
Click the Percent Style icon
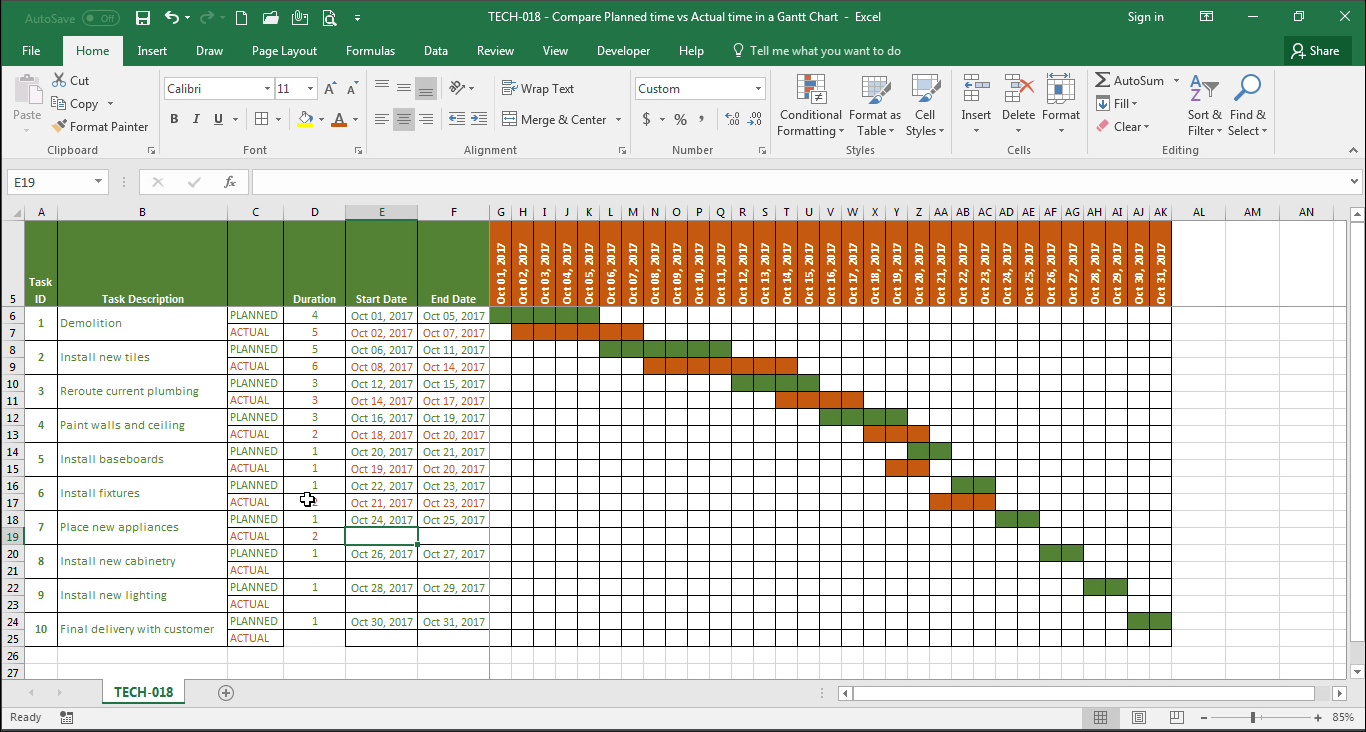(x=680, y=120)
